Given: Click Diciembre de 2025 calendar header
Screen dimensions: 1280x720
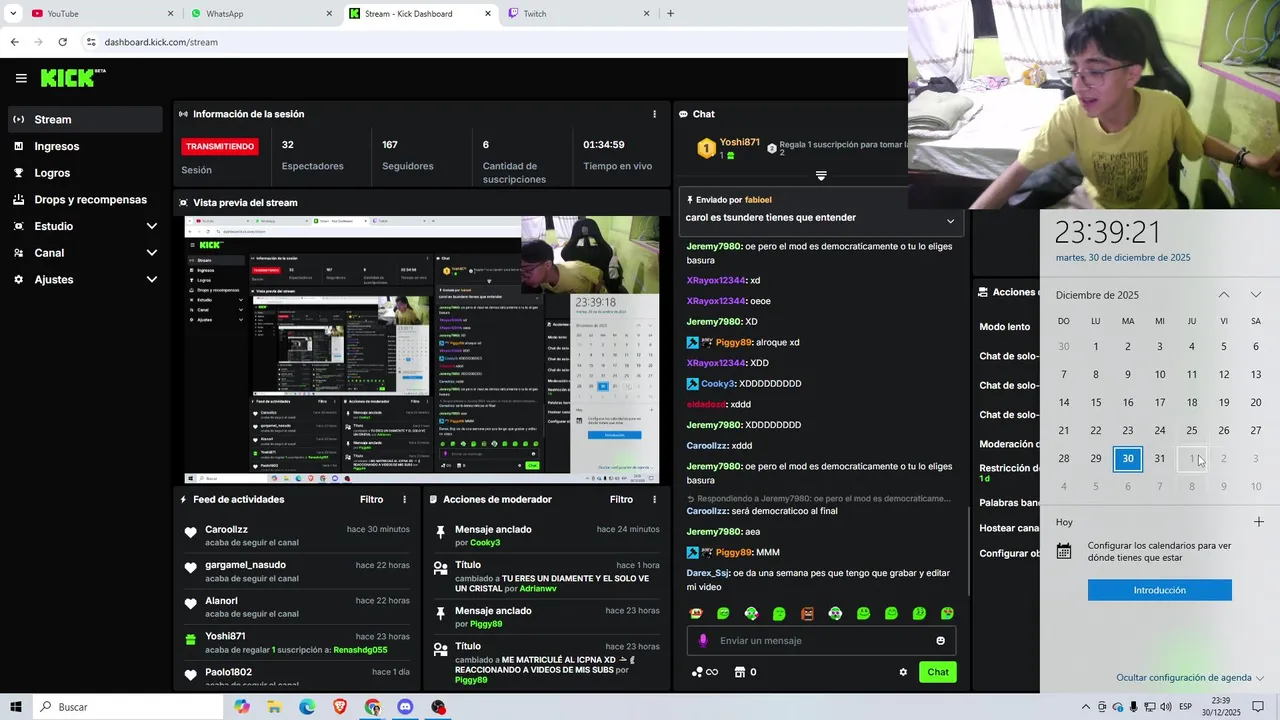Looking at the screenshot, I should [x=1097, y=295].
